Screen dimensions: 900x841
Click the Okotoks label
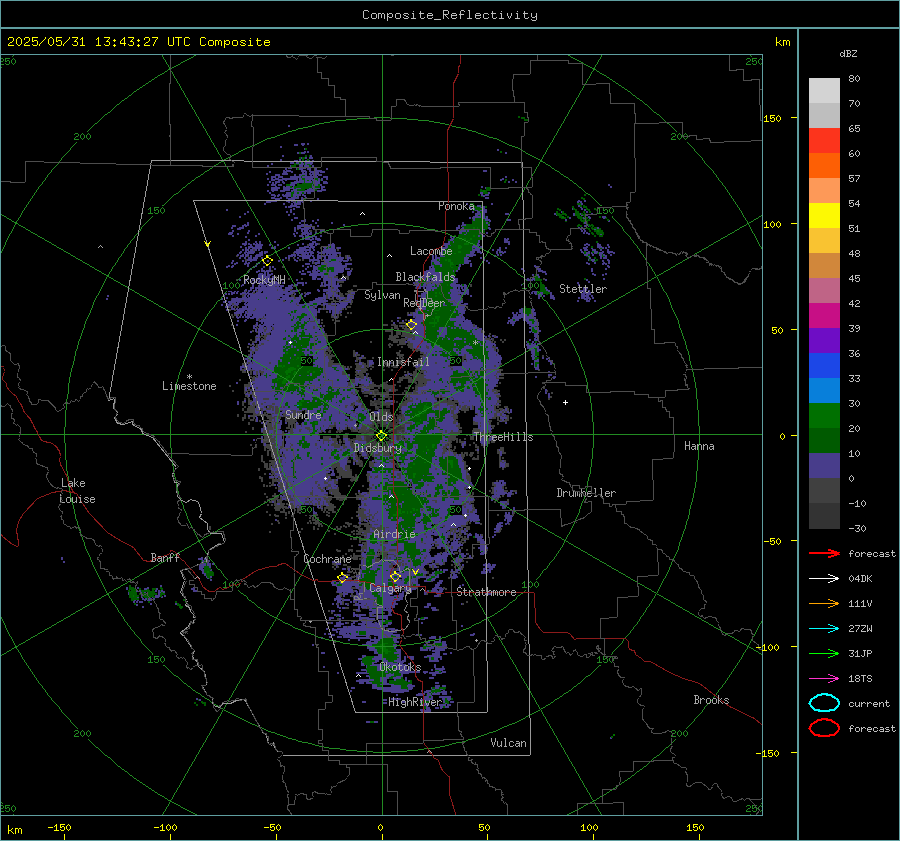pos(400,667)
